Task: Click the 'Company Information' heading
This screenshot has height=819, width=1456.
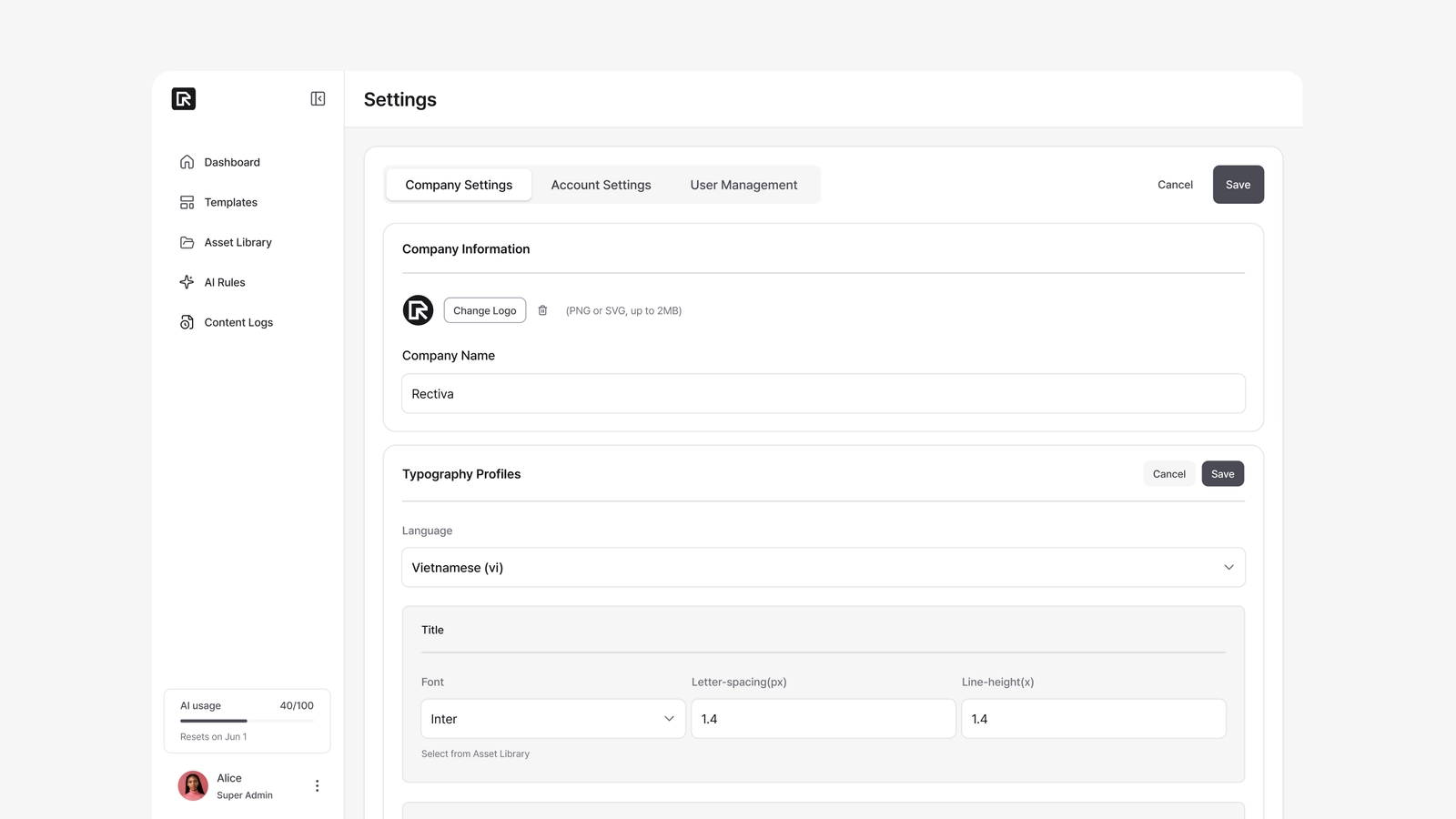Action: 466,249
